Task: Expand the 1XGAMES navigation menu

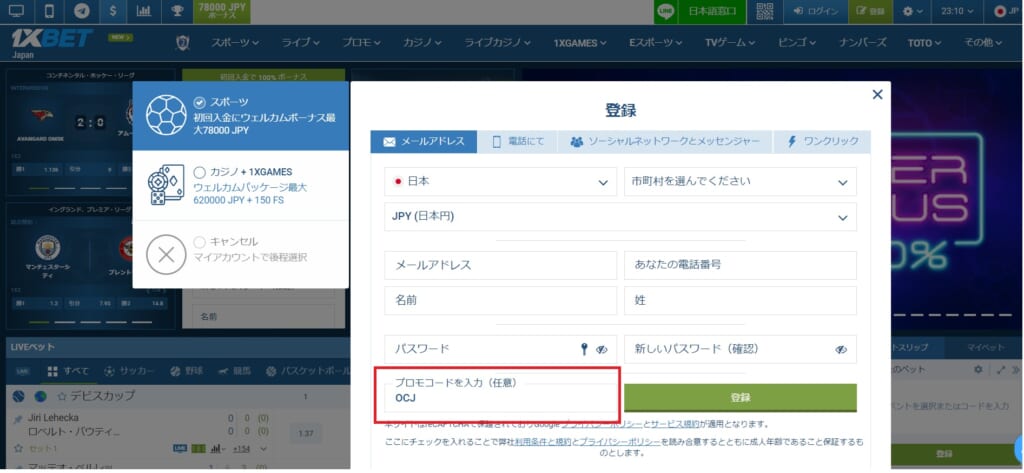Action: (x=580, y=42)
